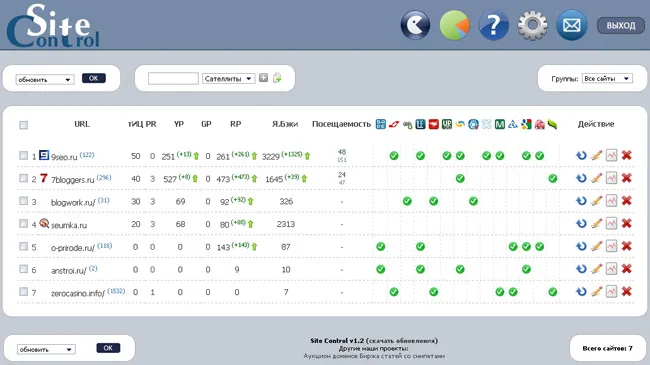Click the new site URL input field
Screen dimensions: 650x365
(173, 78)
